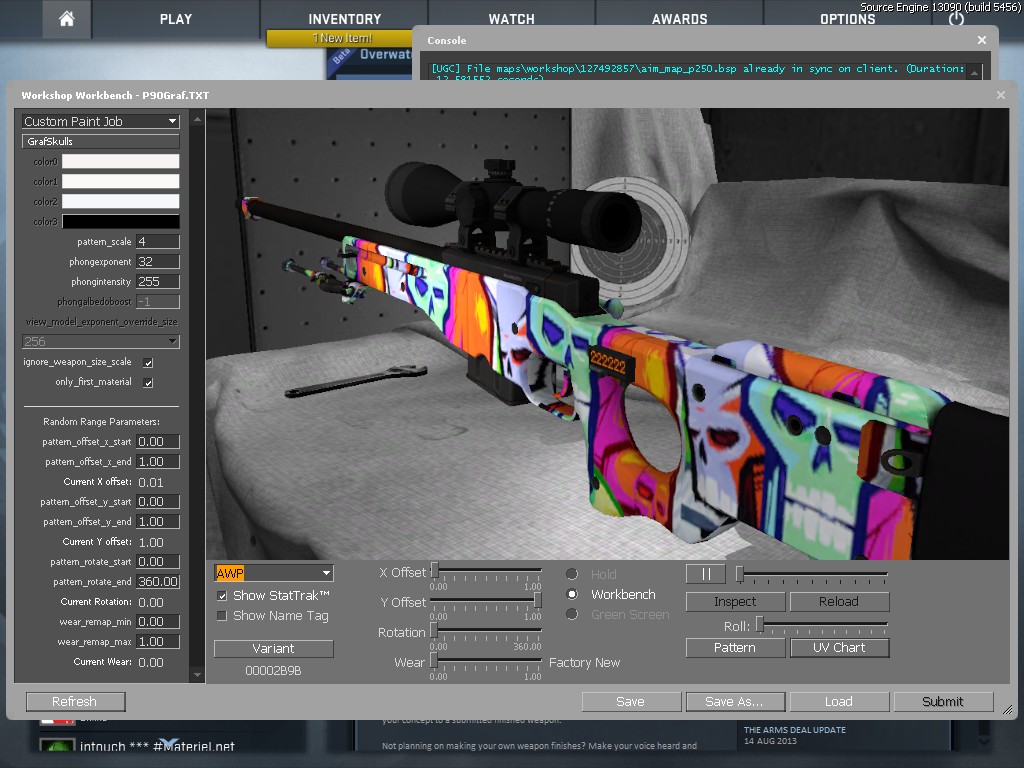
Task: Open the WATCH menu
Action: (x=511, y=19)
